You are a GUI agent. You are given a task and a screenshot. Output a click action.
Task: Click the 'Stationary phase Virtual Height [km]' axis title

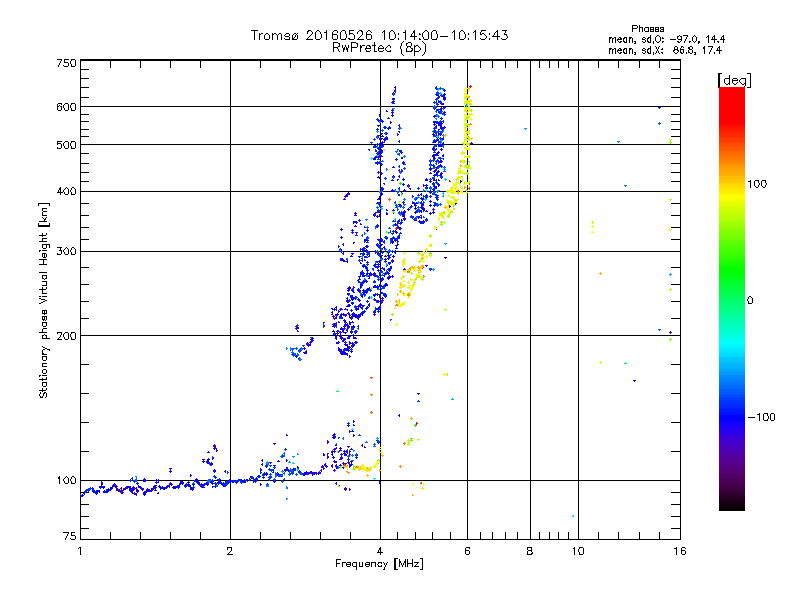click(x=44, y=300)
